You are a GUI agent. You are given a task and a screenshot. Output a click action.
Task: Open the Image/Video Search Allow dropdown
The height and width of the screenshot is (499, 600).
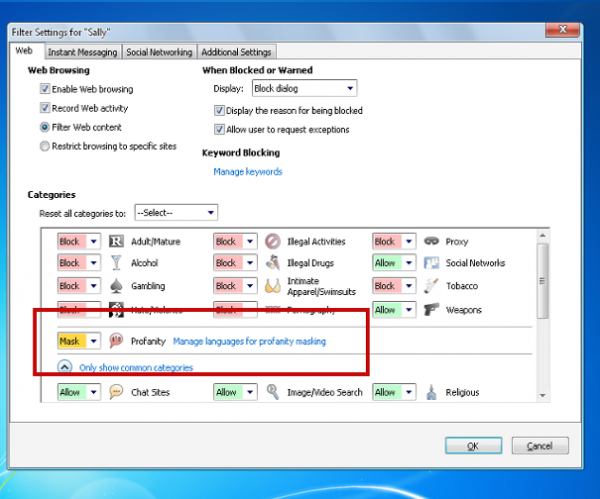point(235,392)
